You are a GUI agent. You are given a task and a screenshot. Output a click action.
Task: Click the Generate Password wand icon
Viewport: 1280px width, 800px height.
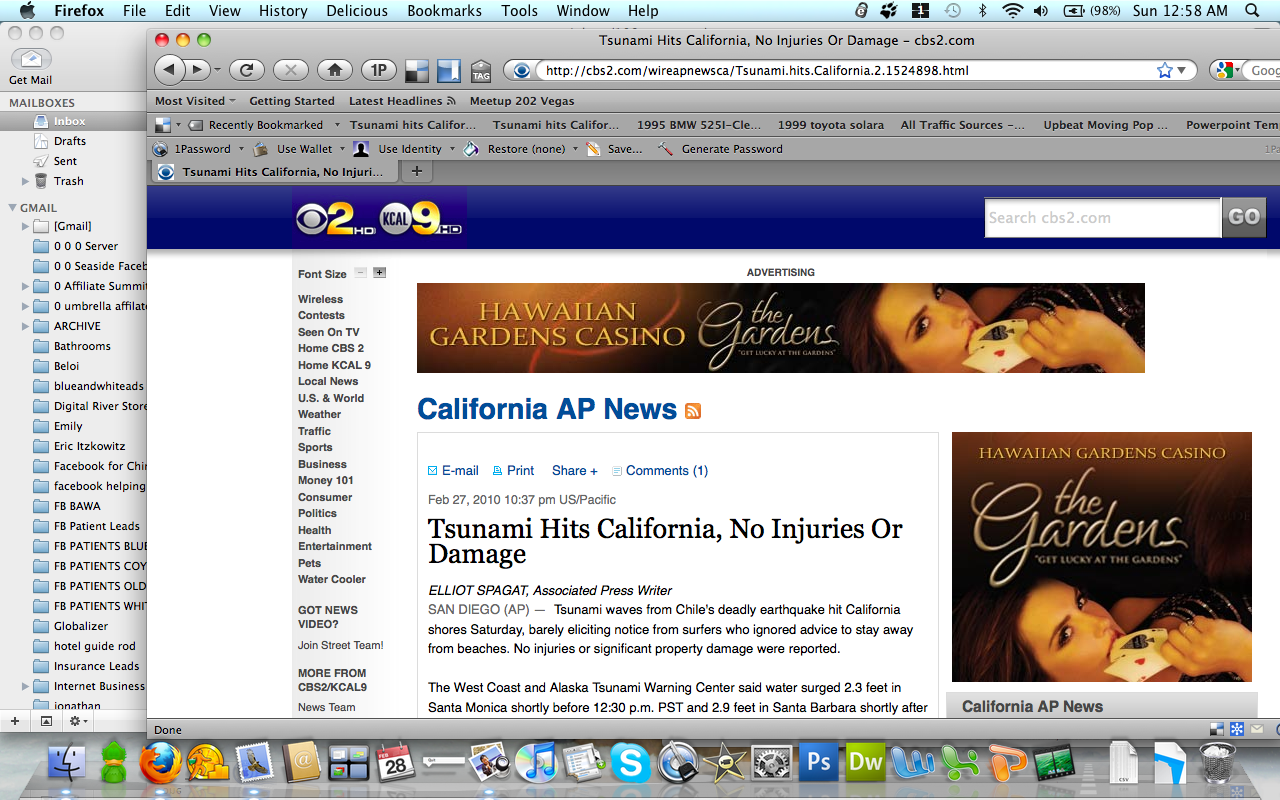tap(665, 149)
